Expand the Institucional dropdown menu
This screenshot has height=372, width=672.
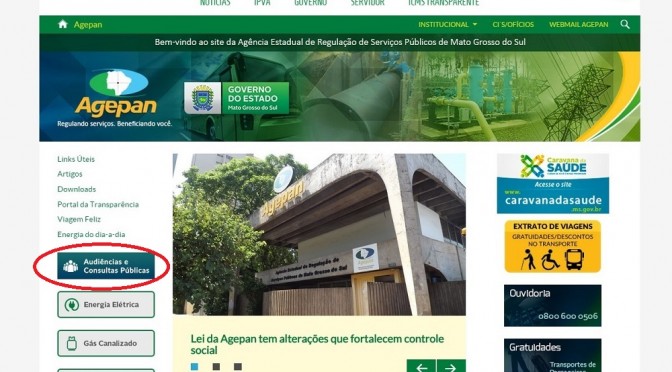pos(447,24)
